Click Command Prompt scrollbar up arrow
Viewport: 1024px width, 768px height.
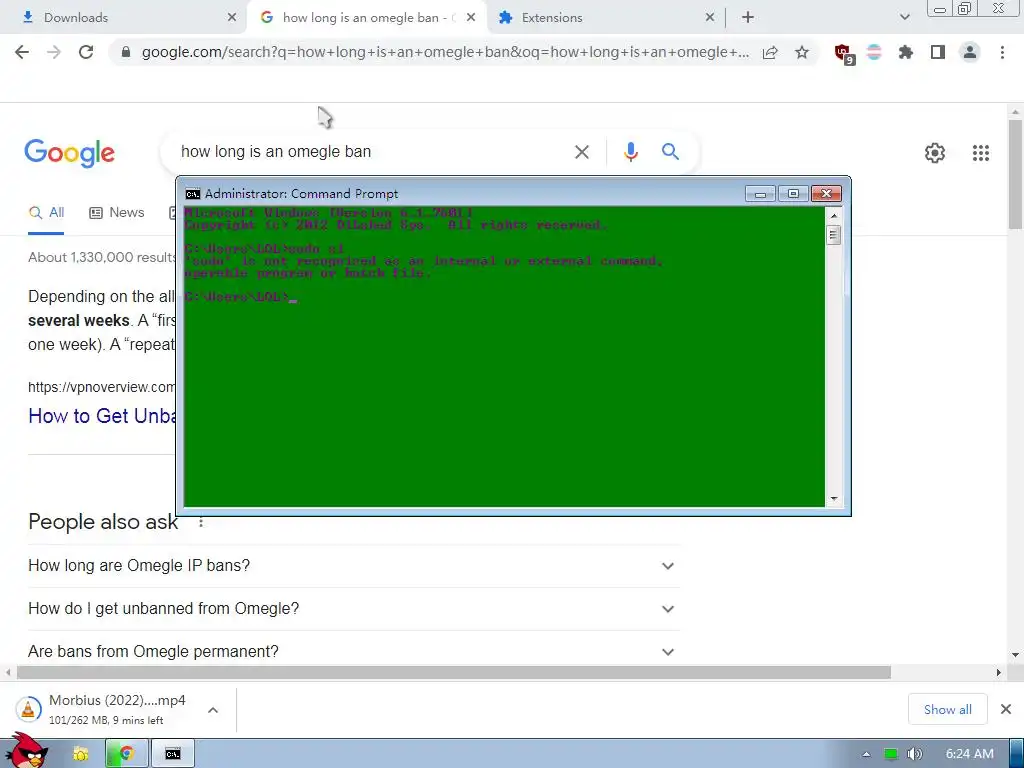coord(834,215)
